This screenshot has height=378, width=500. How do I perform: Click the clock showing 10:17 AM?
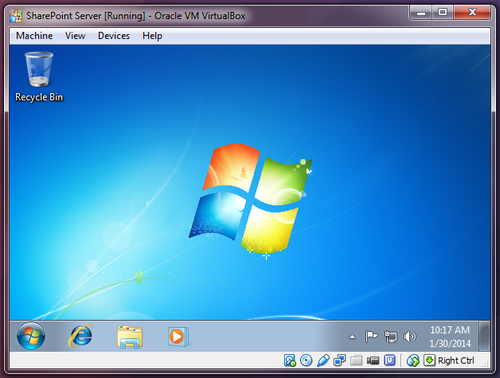click(450, 336)
